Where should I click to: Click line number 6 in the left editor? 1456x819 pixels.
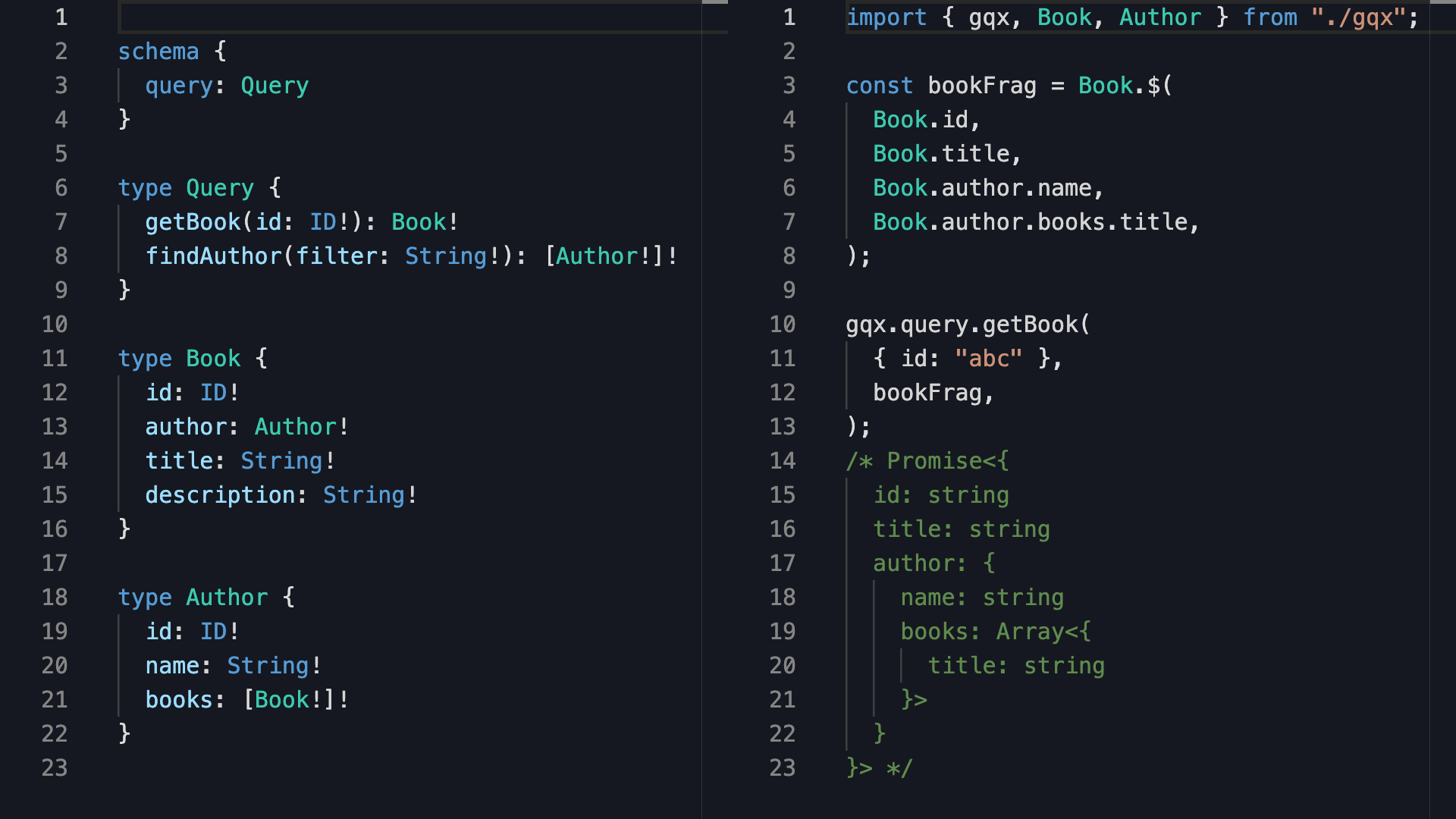pos(61,188)
